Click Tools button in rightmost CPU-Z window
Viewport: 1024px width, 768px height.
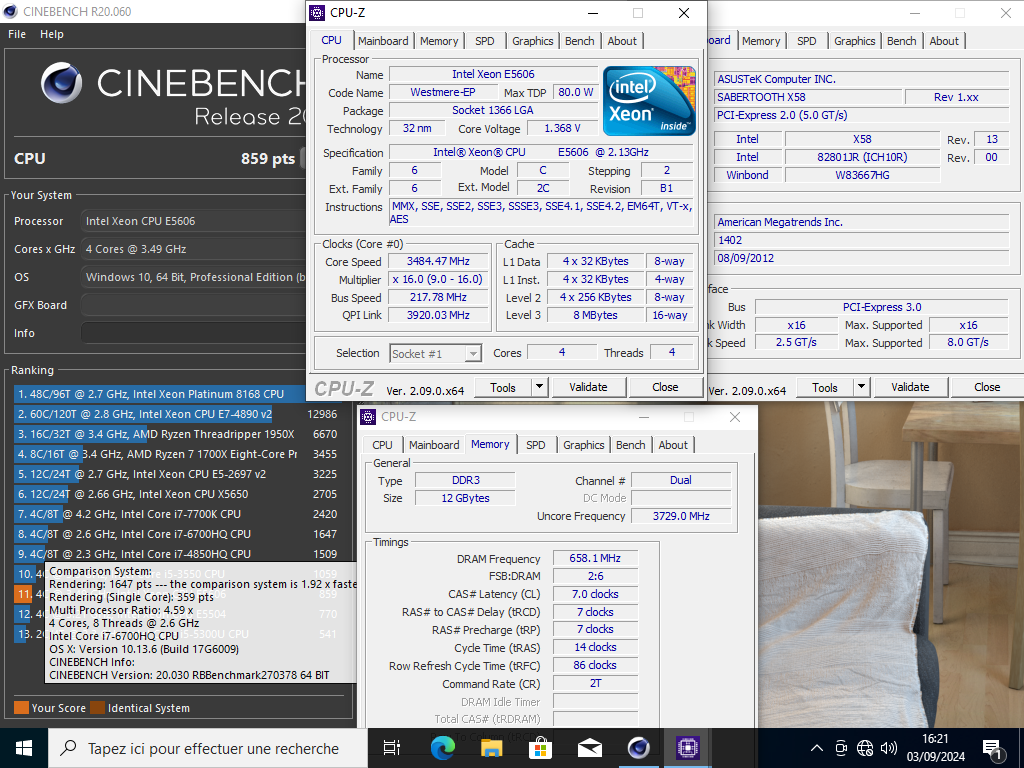tap(825, 387)
